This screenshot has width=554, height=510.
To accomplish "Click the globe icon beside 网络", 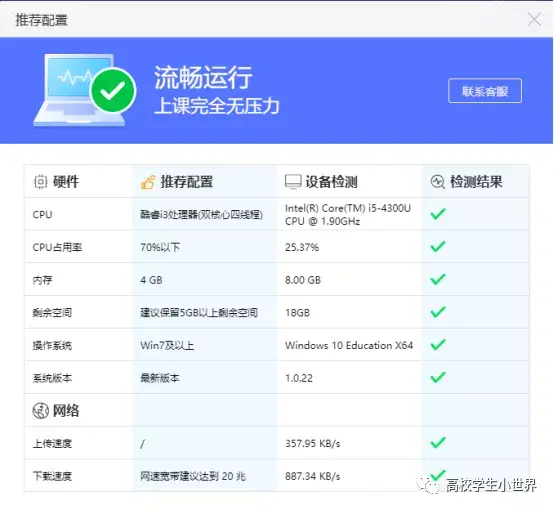I will click(41, 411).
